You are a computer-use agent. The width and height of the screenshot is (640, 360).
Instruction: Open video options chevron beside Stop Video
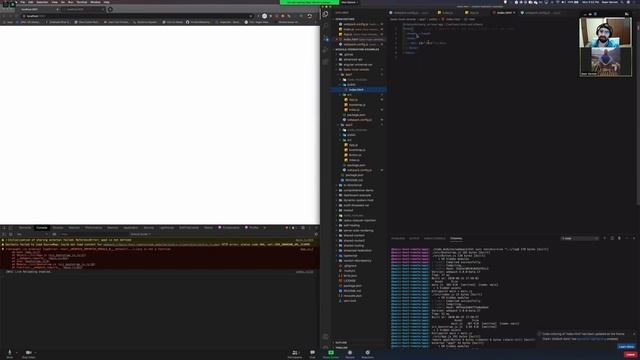point(36,352)
